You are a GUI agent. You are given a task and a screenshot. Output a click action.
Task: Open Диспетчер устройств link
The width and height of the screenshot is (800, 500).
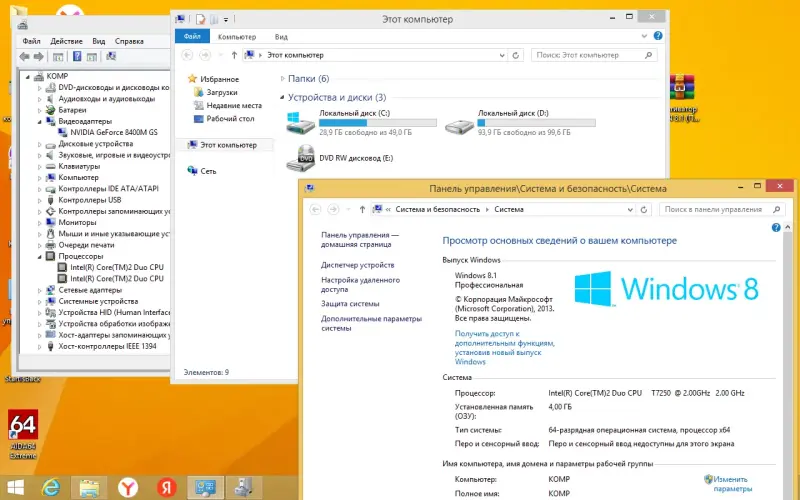358,265
